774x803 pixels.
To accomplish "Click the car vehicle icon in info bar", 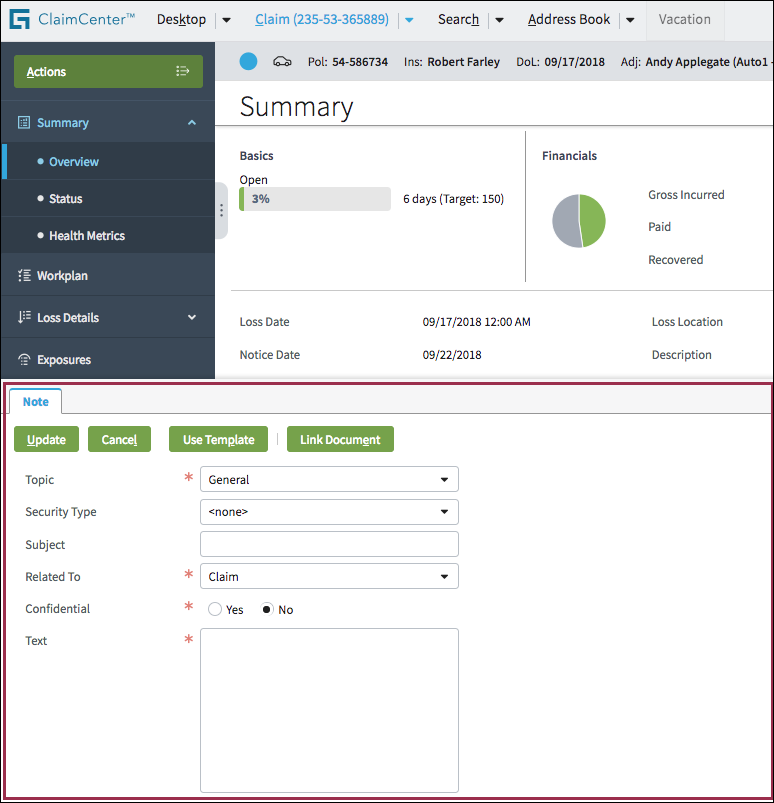I will [x=283, y=62].
